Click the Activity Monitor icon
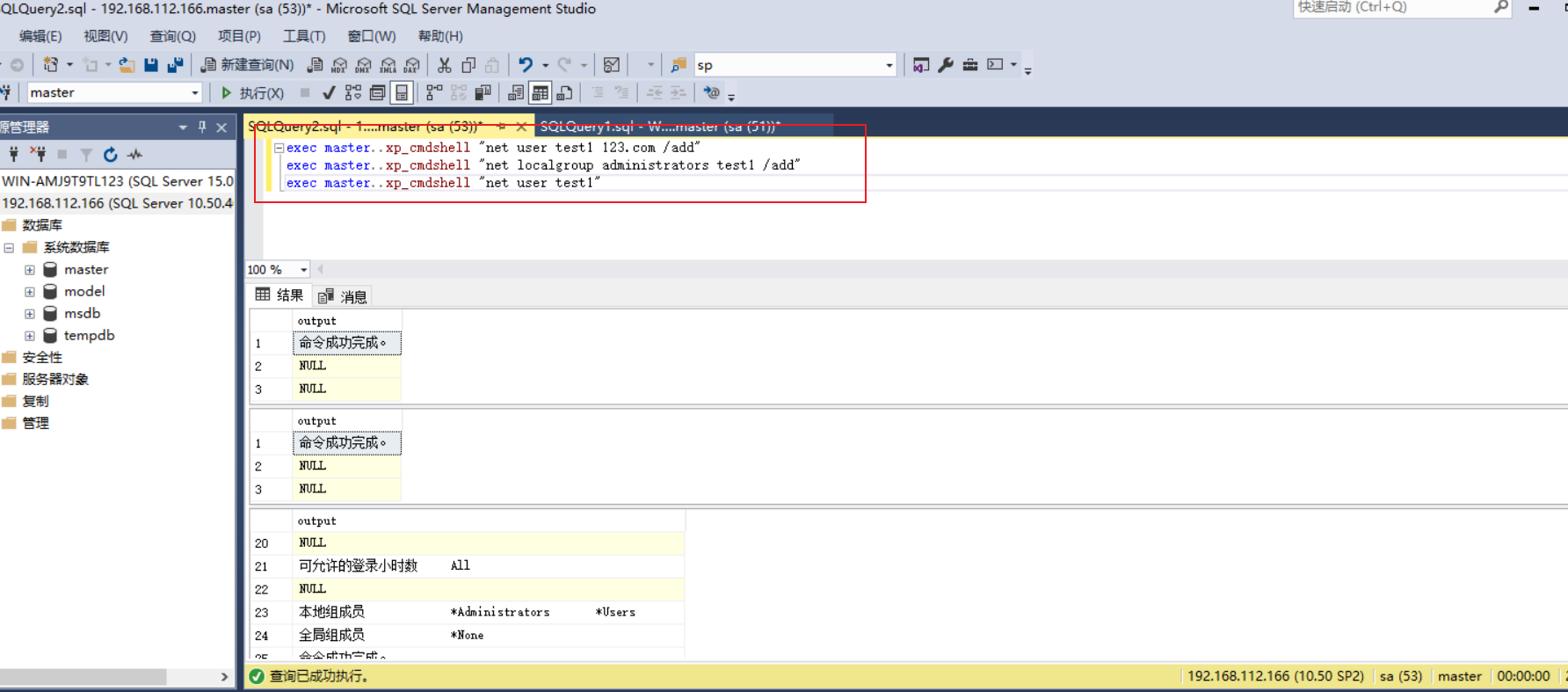 (x=612, y=65)
